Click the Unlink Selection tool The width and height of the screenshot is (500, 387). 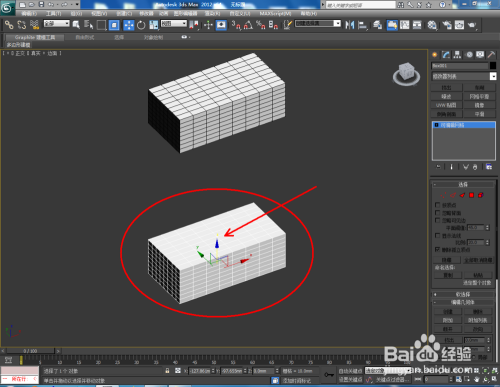coord(22,25)
